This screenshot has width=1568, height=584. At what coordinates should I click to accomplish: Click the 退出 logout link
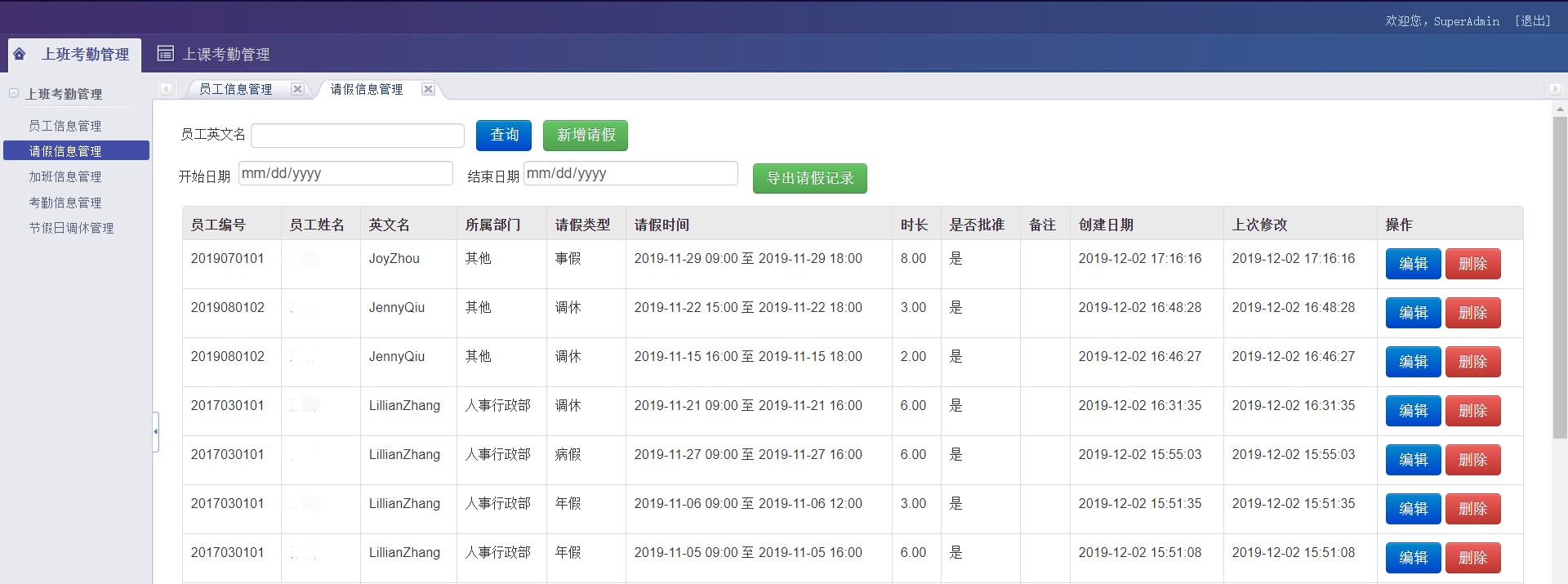pos(1532,21)
